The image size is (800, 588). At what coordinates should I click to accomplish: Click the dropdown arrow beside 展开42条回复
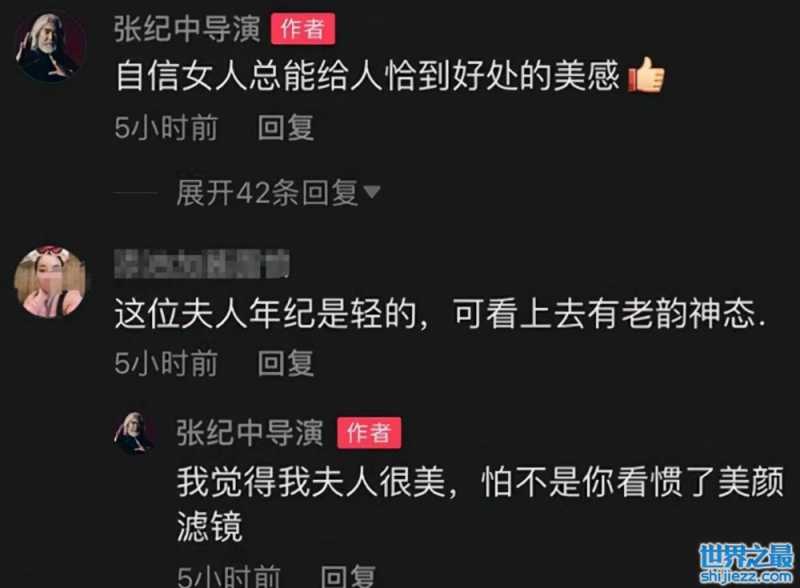click(x=371, y=192)
